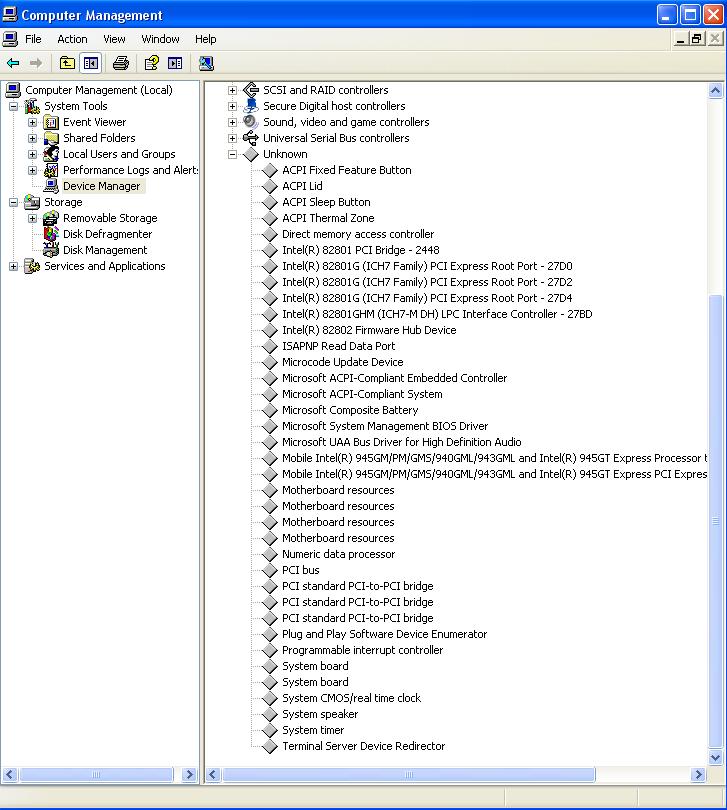
Task: Click the Computer Management title bar icon
Action: tap(9, 14)
